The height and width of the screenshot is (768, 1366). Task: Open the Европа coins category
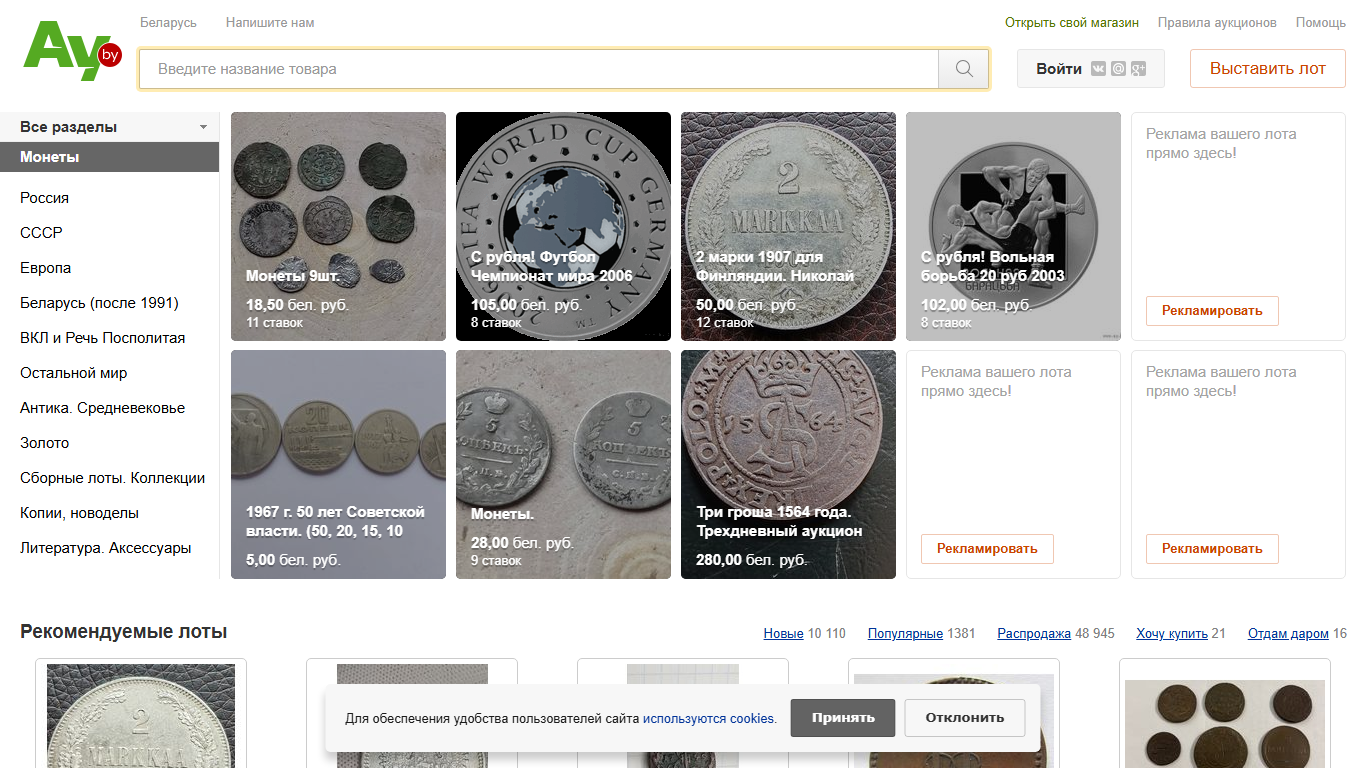pyautogui.click(x=45, y=268)
